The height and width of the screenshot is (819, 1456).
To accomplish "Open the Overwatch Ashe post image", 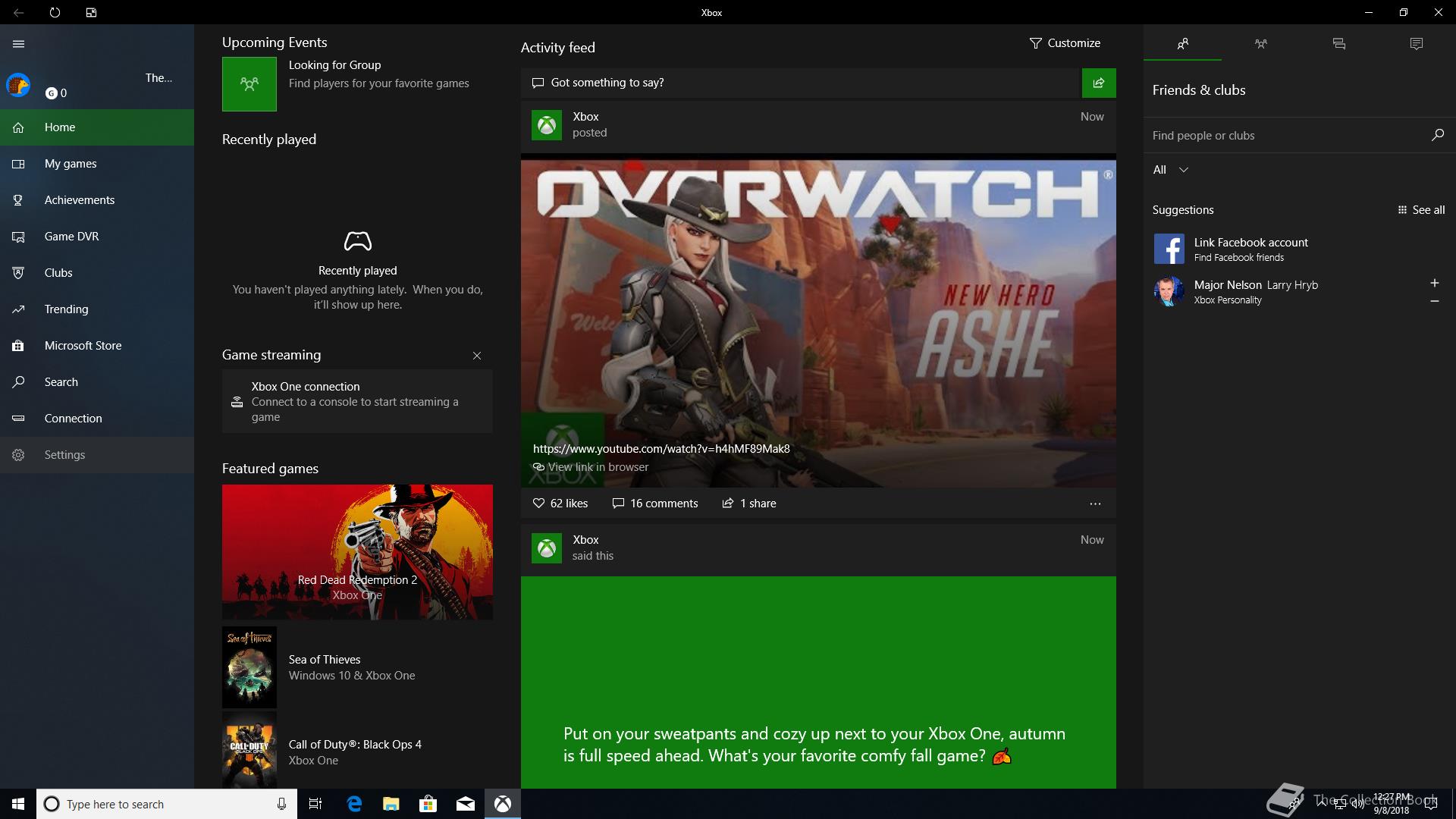I will tap(818, 322).
